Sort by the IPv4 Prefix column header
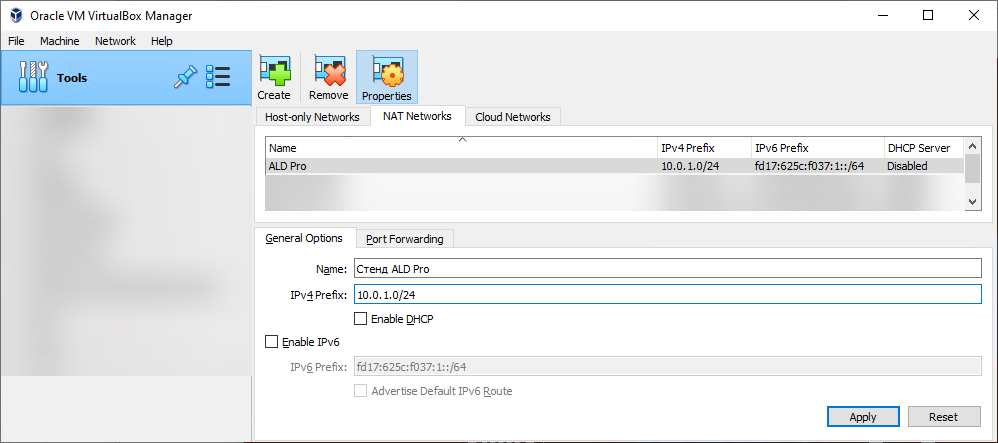The width and height of the screenshot is (998, 443). (x=705, y=148)
